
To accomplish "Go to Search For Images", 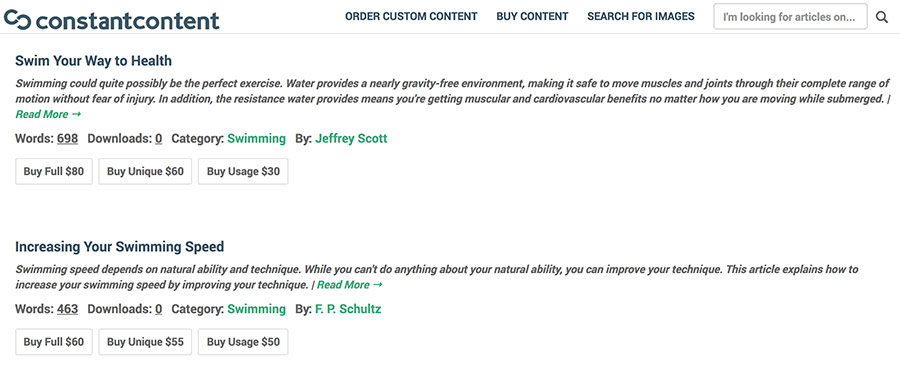I will pyautogui.click(x=641, y=17).
